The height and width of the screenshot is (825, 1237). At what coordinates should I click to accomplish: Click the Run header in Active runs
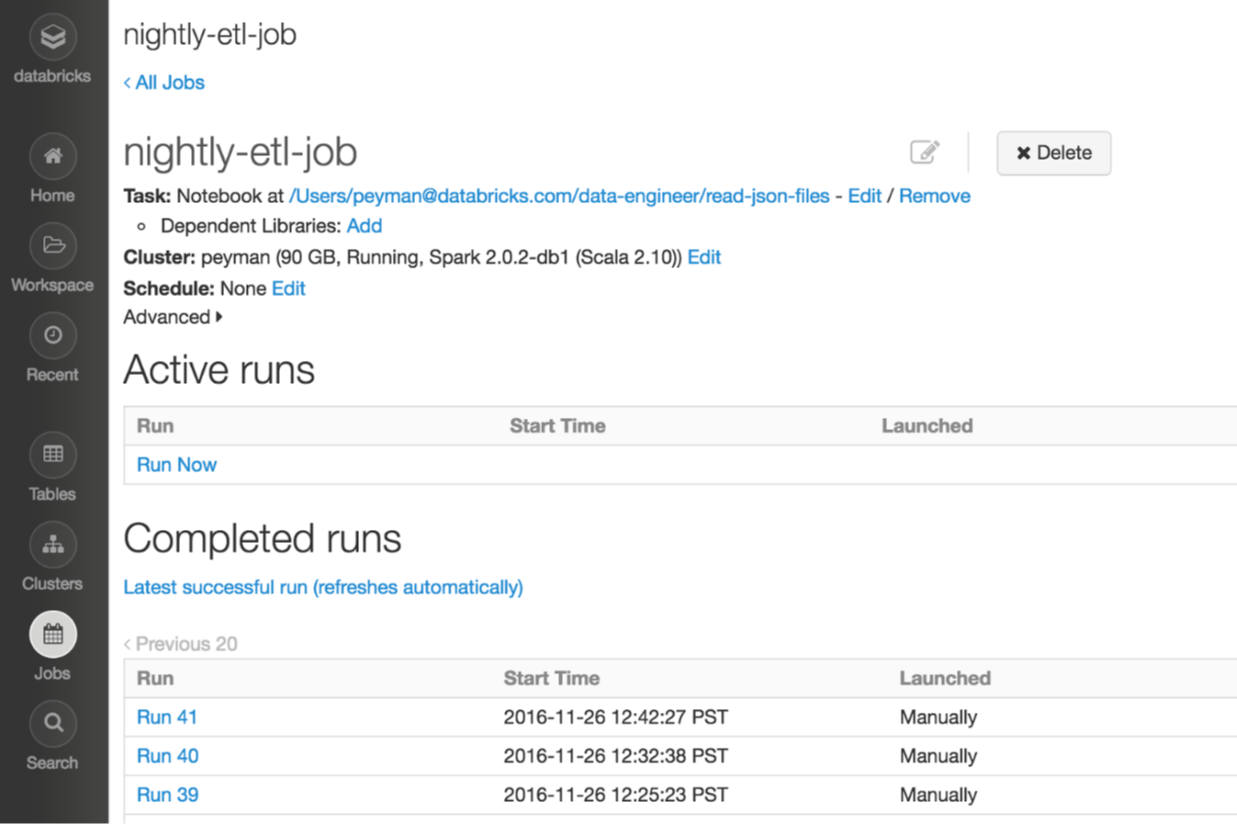155,426
